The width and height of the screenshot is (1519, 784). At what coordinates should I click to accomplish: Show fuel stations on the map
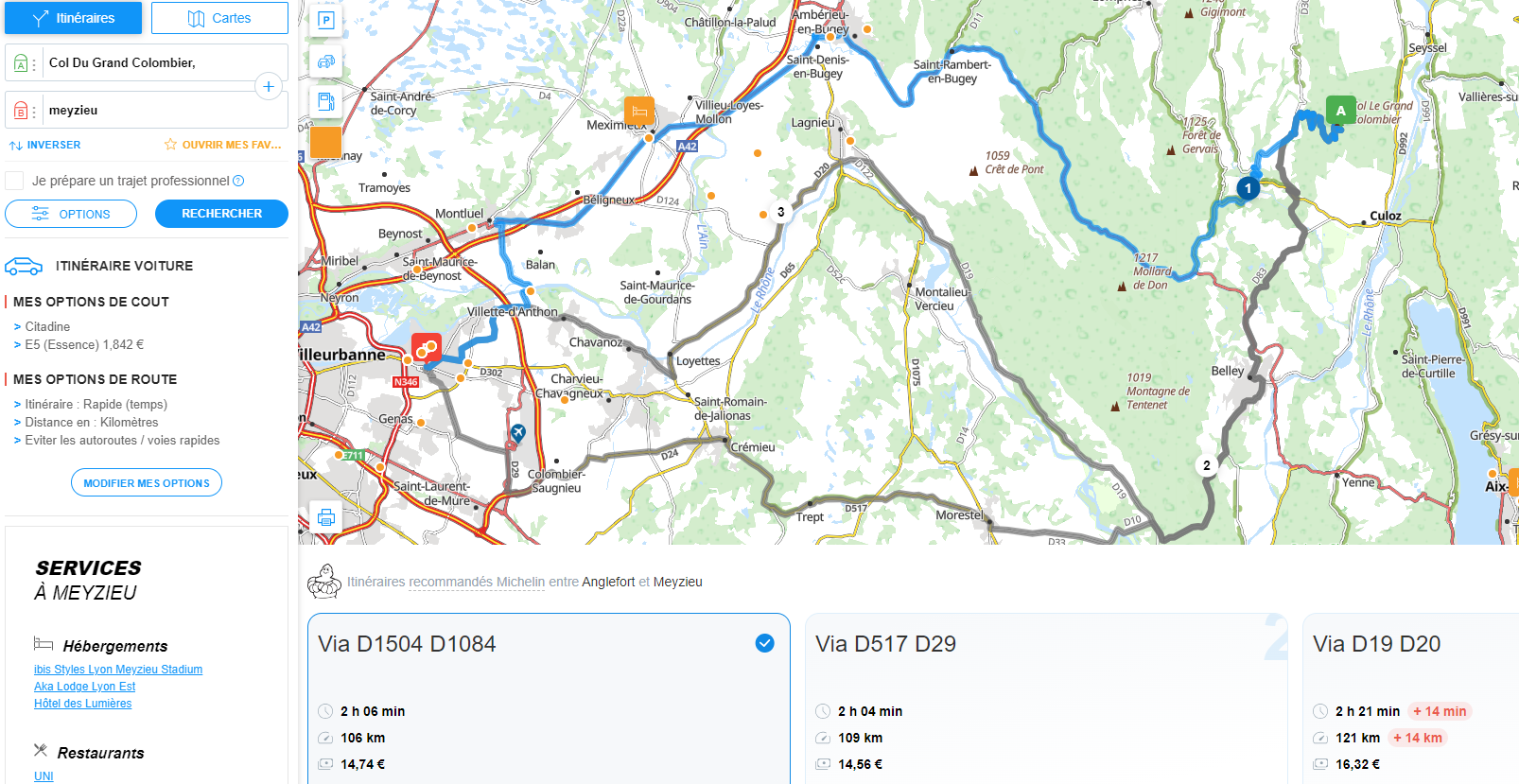pyautogui.click(x=326, y=102)
